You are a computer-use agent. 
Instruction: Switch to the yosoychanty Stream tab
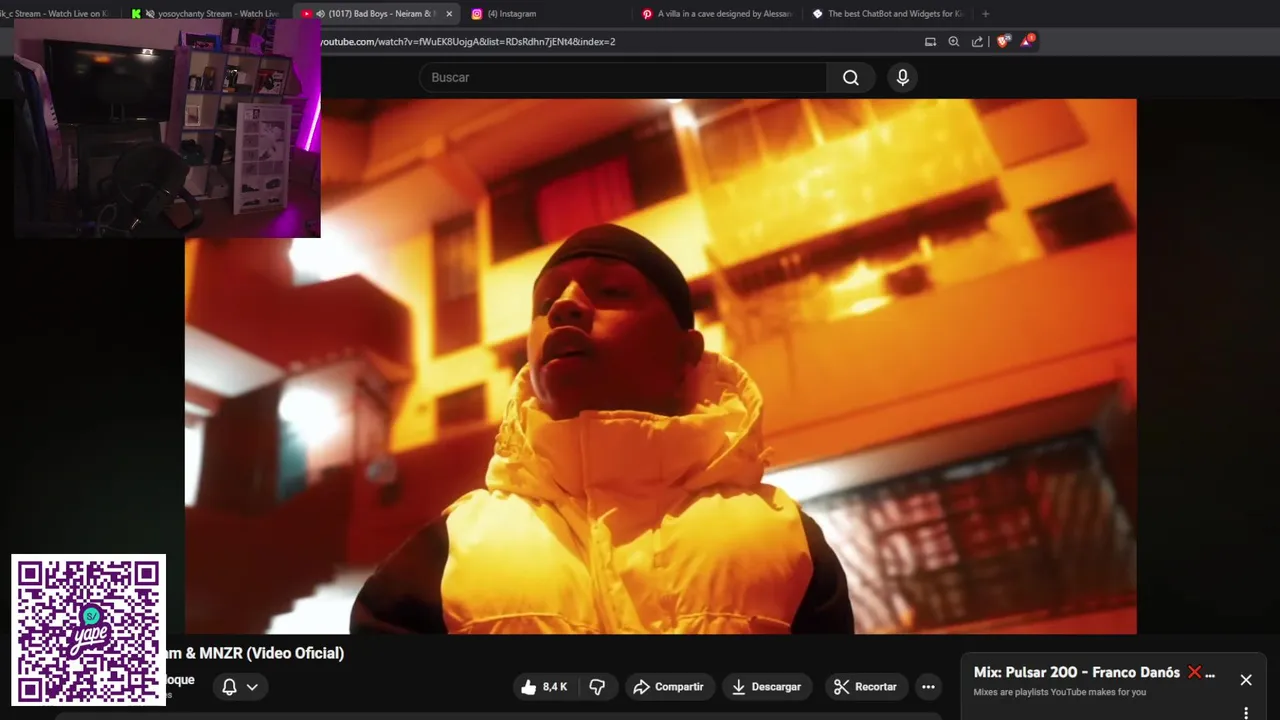pyautogui.click(x=208, y=14)
